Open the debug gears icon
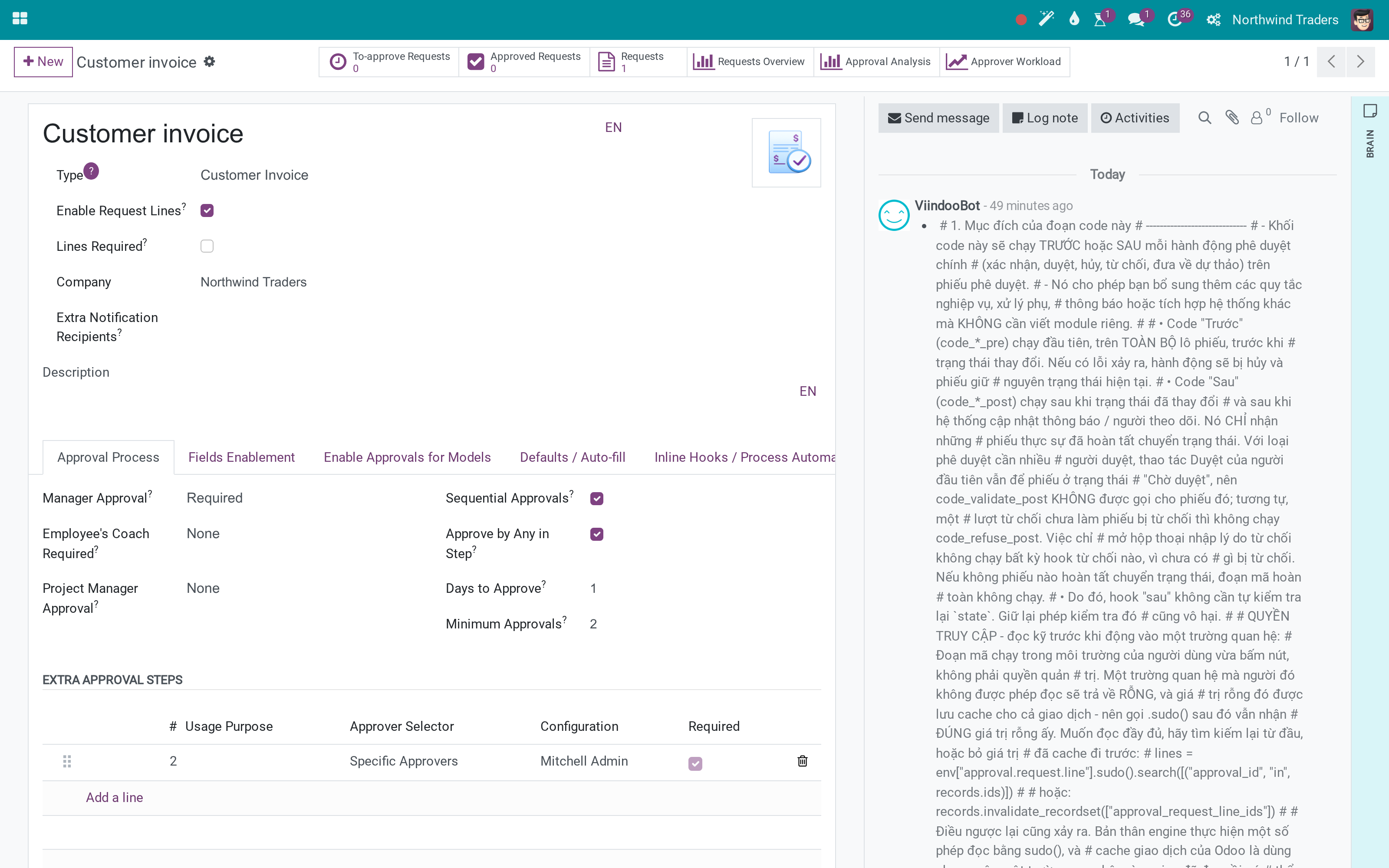The image size is (1389, 868). [x=1213, y=20]
